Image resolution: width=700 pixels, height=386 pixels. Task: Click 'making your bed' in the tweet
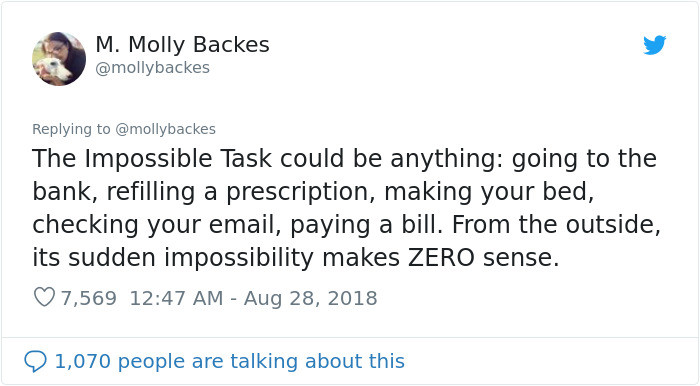(488, 192)
